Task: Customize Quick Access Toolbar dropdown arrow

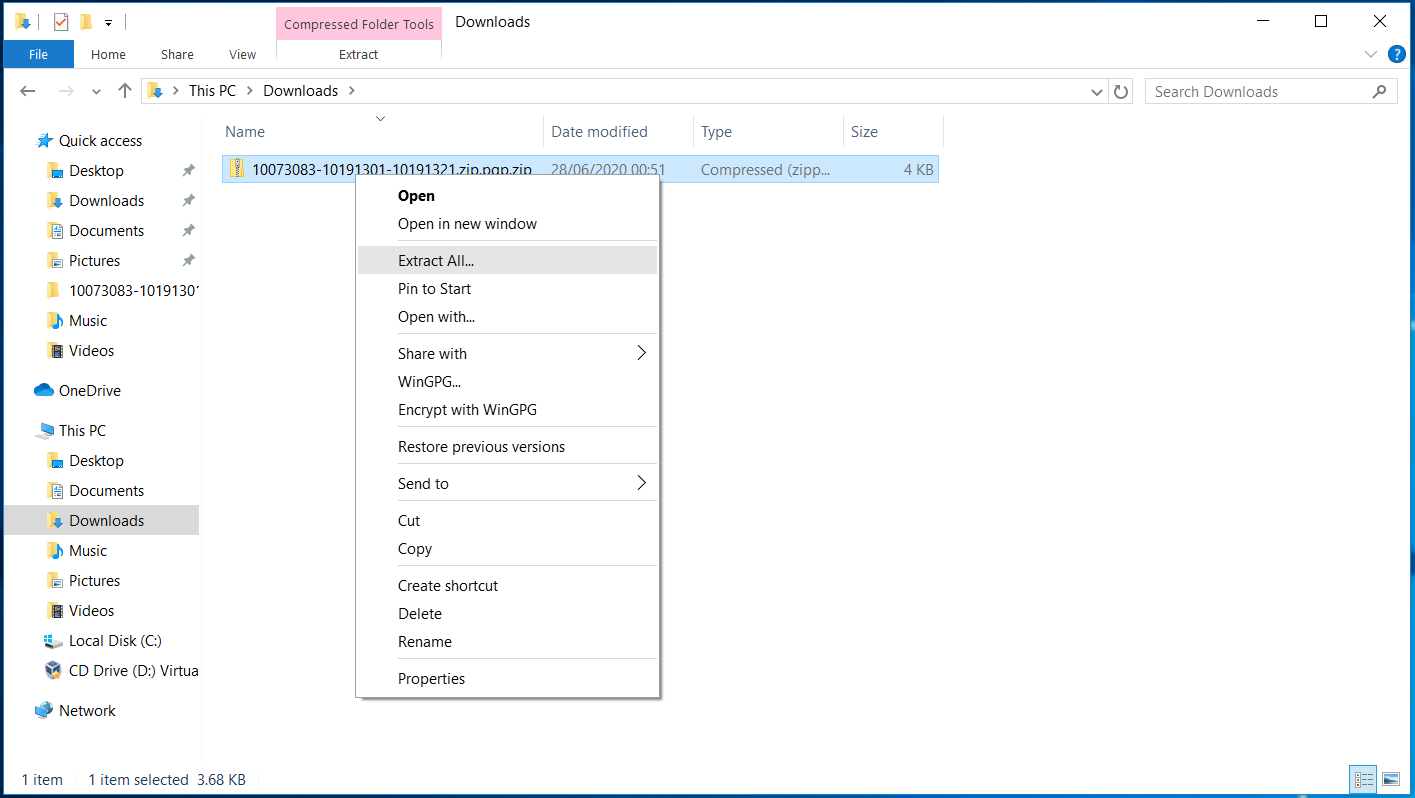Action: [x=108, y=22]
